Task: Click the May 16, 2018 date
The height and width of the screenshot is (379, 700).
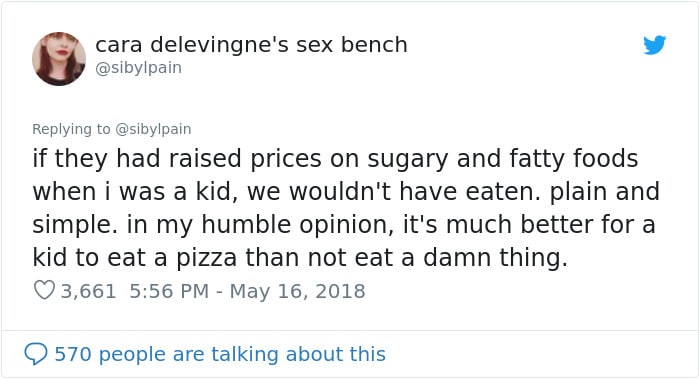Action: (297, 291)
